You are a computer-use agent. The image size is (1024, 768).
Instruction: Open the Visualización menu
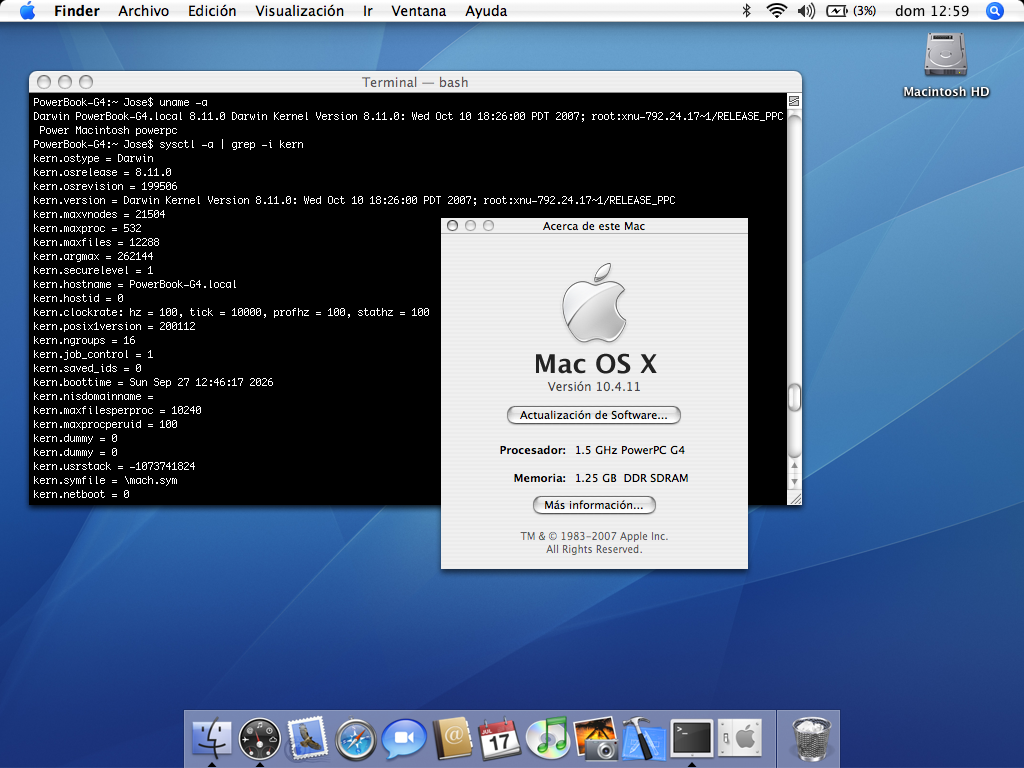click(x=300, y=10)
